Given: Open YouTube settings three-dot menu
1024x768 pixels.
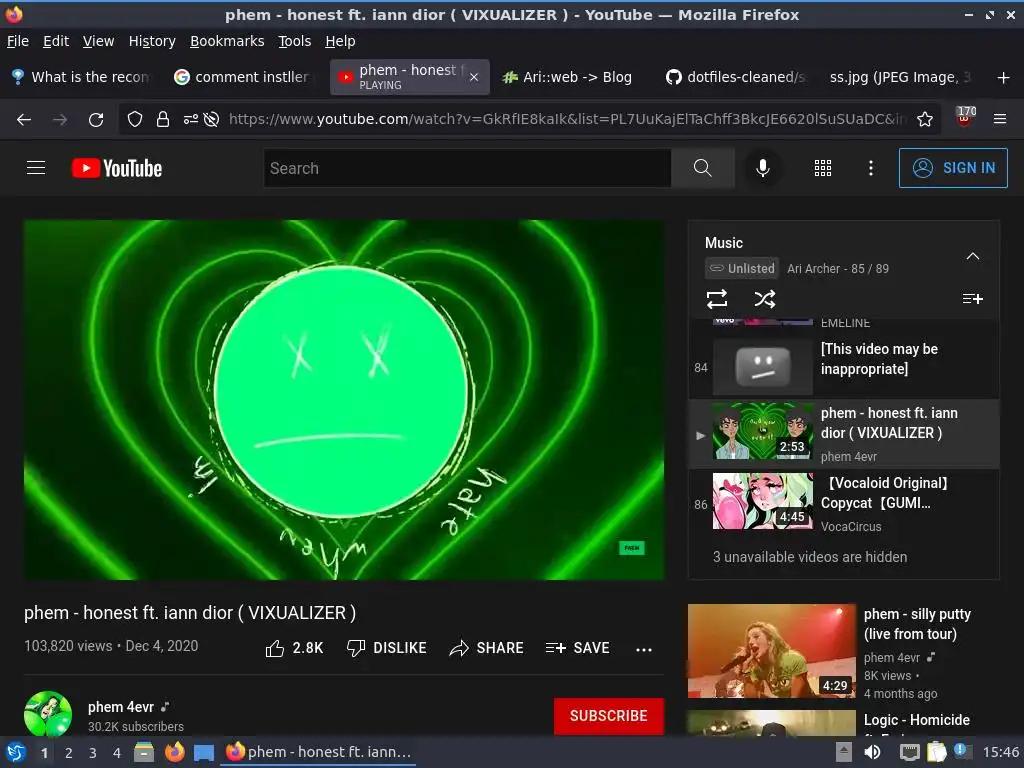Looking at the screenshot, I should [871, 168].
